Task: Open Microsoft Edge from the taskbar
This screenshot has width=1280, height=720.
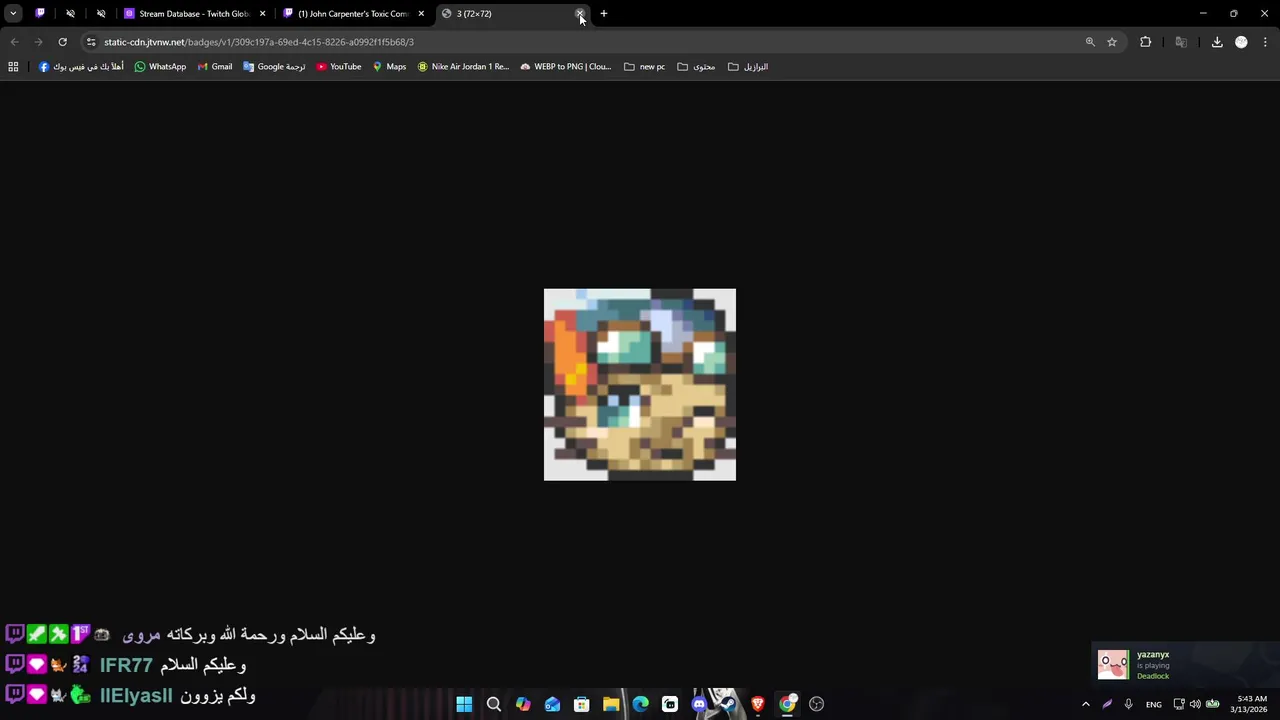Action: (x=641, y=704)
